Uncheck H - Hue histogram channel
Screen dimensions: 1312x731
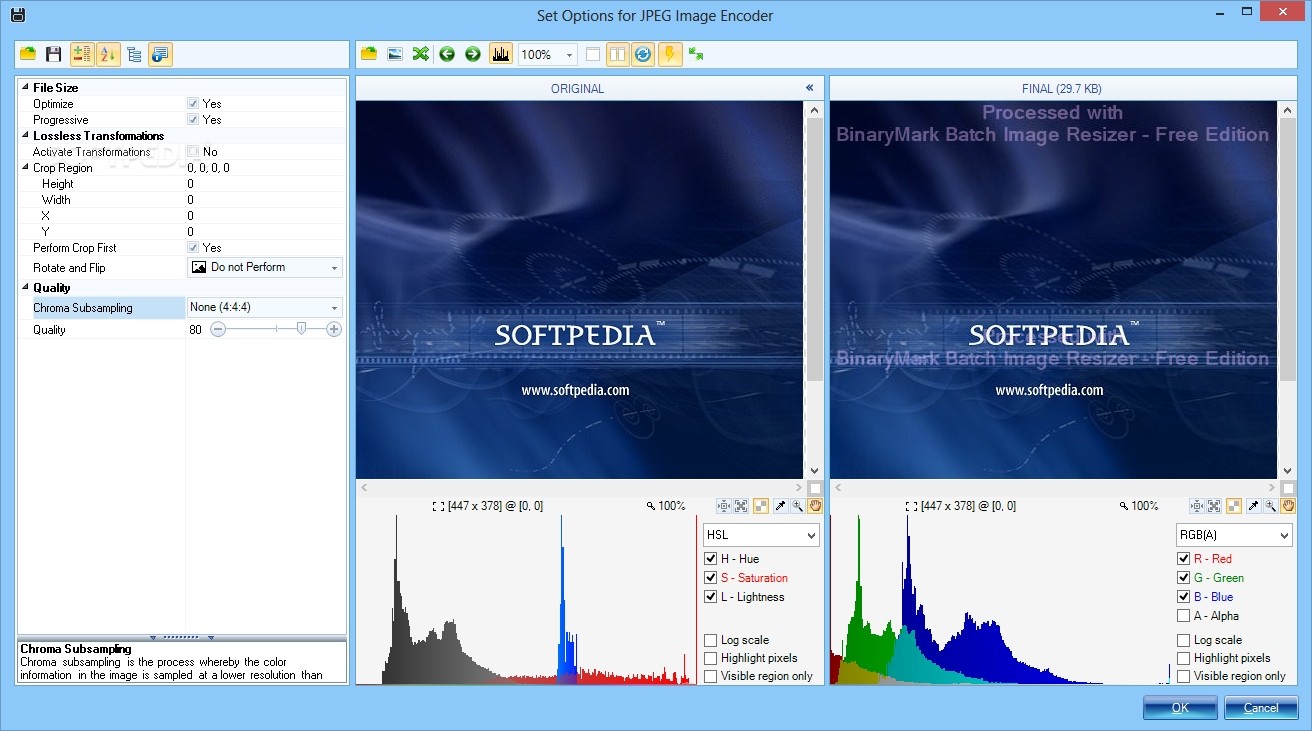[710, 559]
